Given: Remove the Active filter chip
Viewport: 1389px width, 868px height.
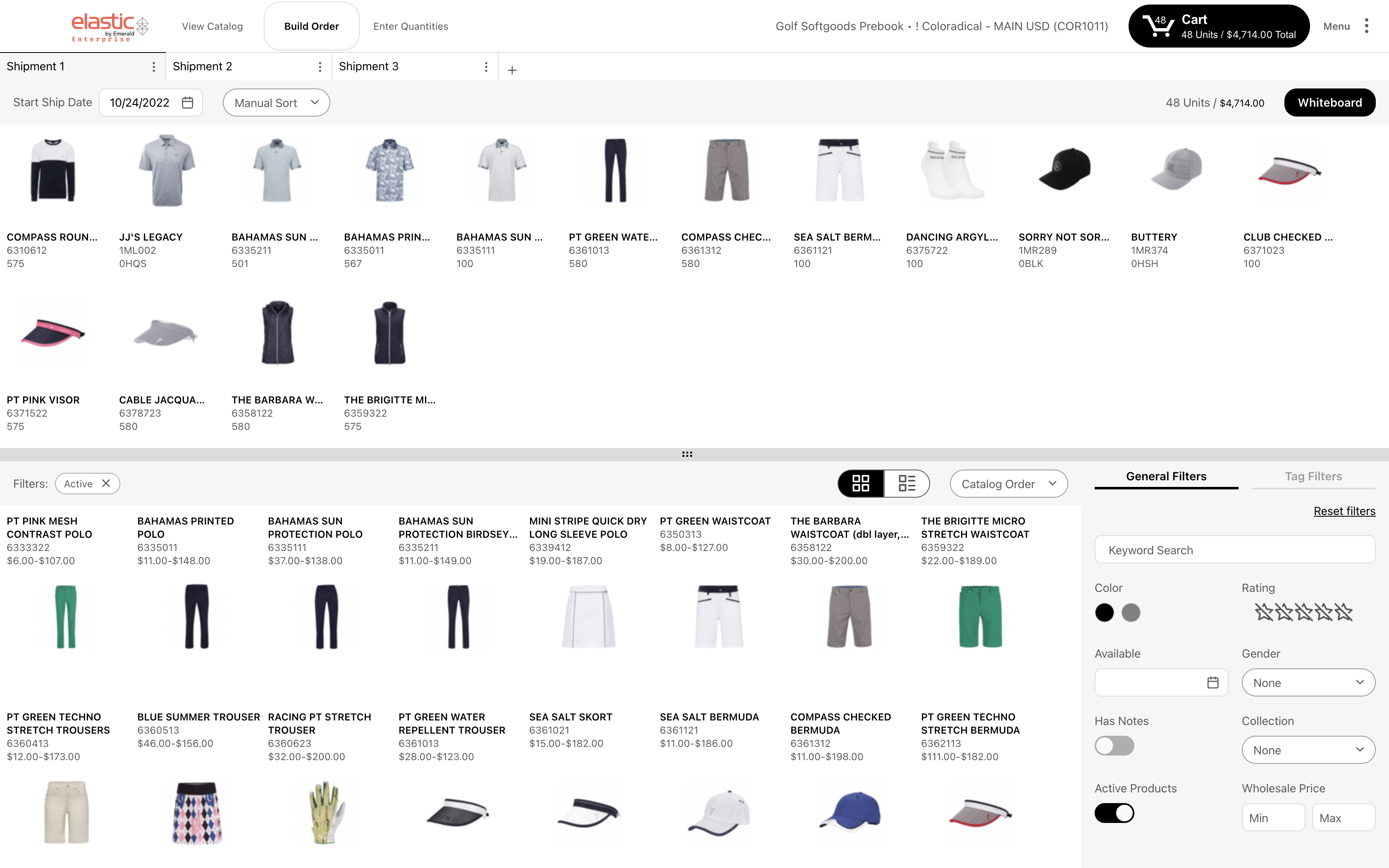Looking at the screenshot, I should tap(105, 483).
